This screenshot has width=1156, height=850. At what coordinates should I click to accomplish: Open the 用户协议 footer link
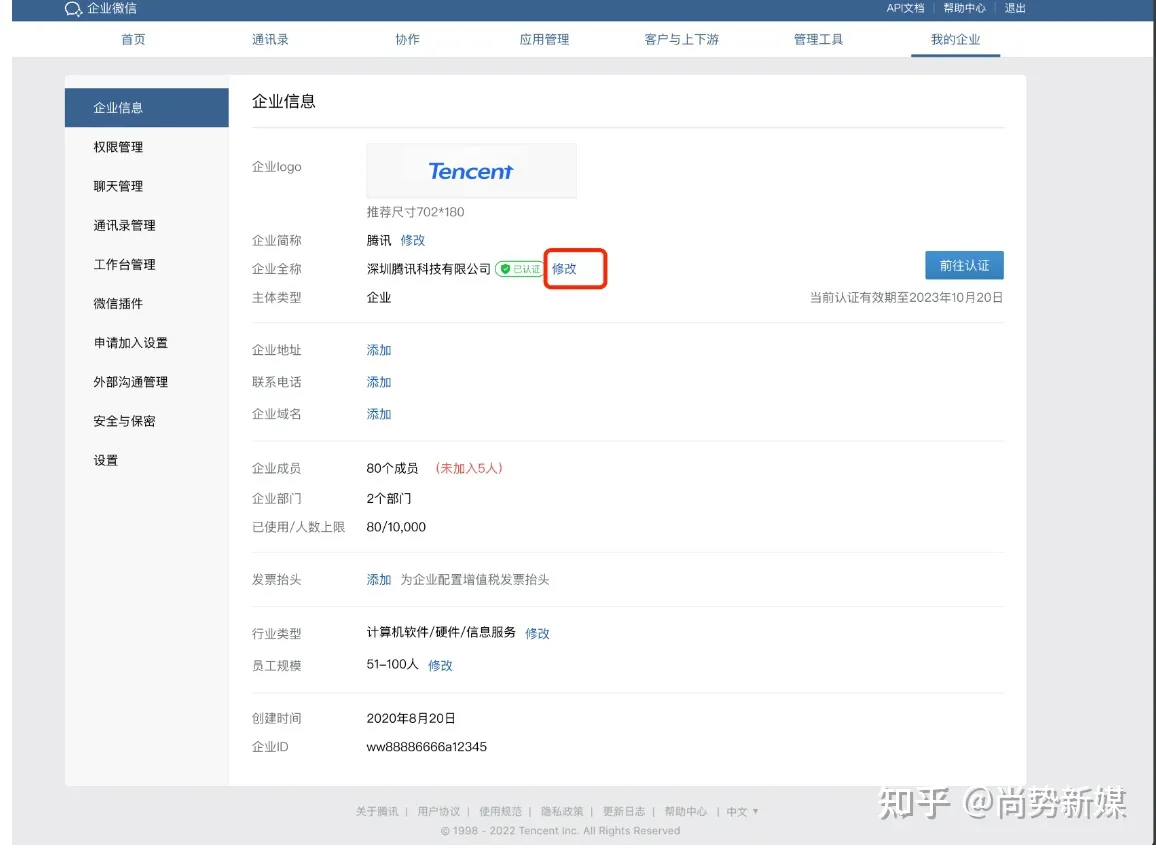[439, 811]
